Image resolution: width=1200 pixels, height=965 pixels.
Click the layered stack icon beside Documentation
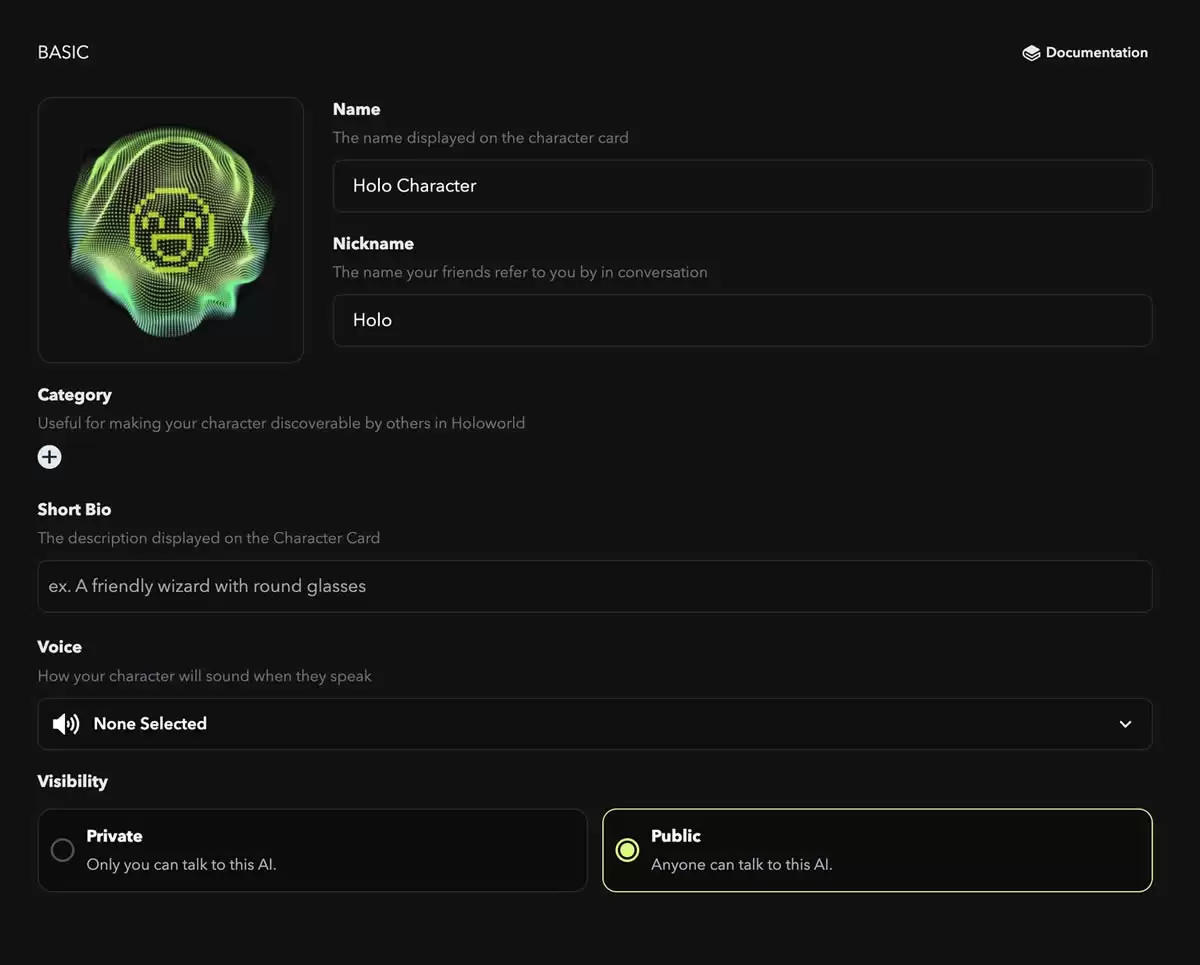pos(1031,52)
